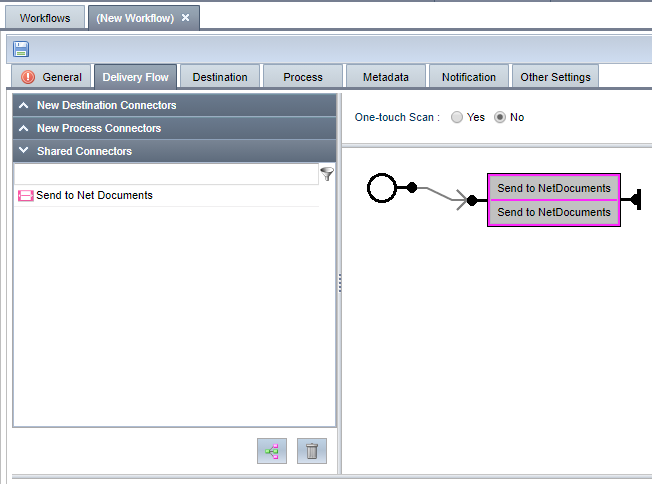
Task: Click the green share connector icon
Action: [271, 451]
